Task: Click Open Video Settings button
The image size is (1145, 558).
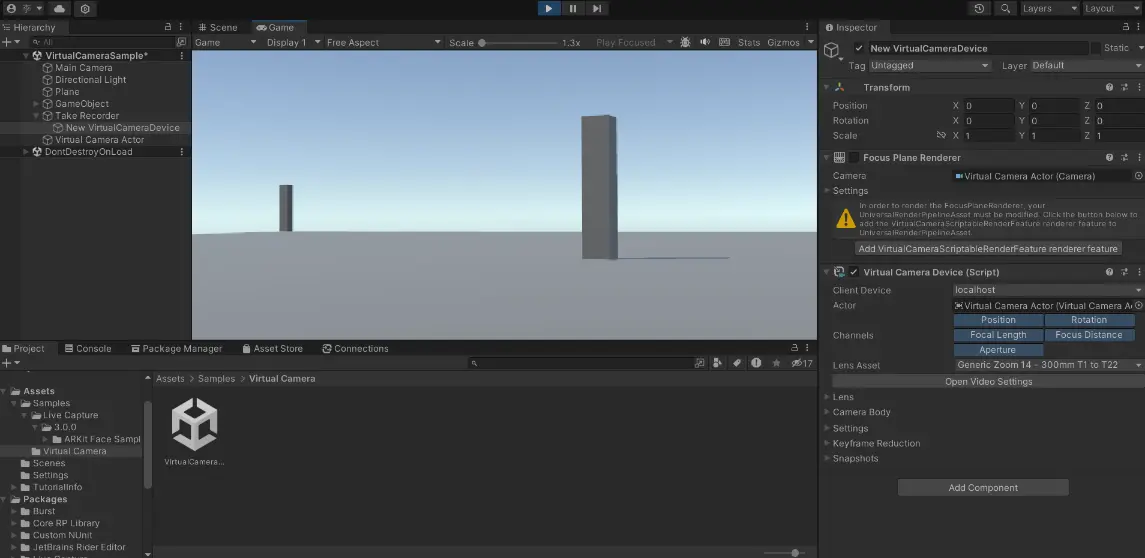Action: coord(988,382)
